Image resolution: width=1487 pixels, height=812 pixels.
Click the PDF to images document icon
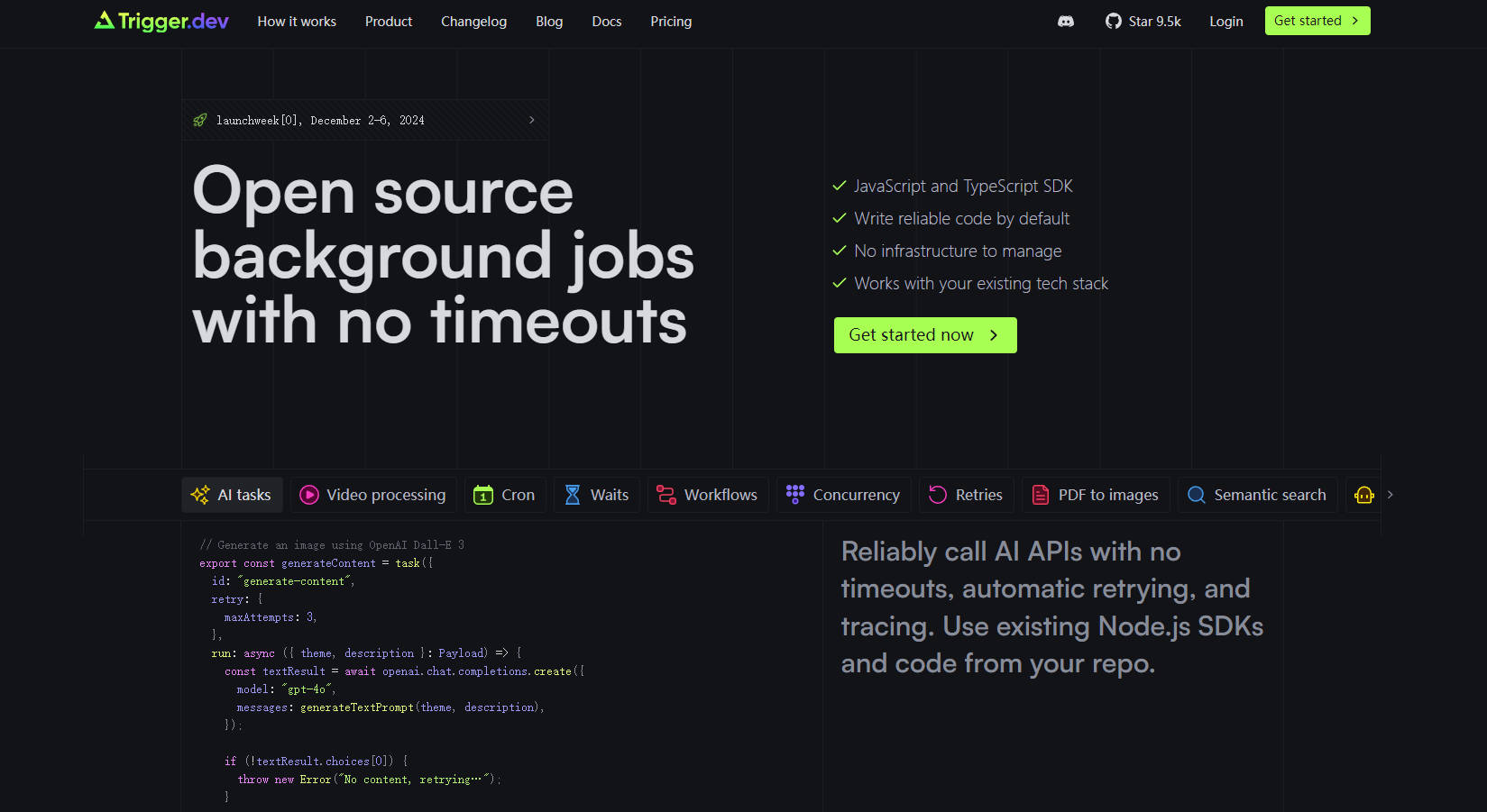click(1041, 495)
